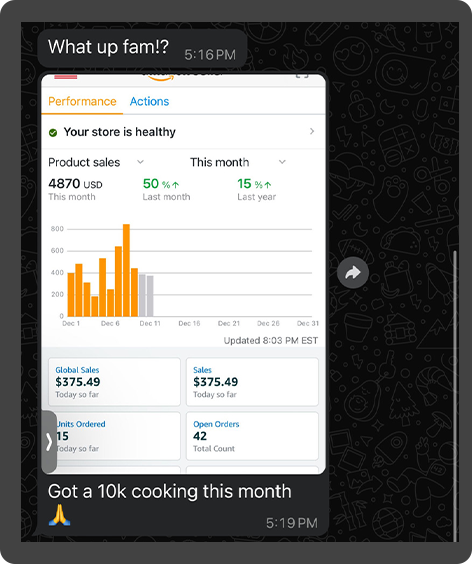Click the green up arrow beside 50 %
The height and width of the screenshot is (564, 472).
[x=175, y=185]
